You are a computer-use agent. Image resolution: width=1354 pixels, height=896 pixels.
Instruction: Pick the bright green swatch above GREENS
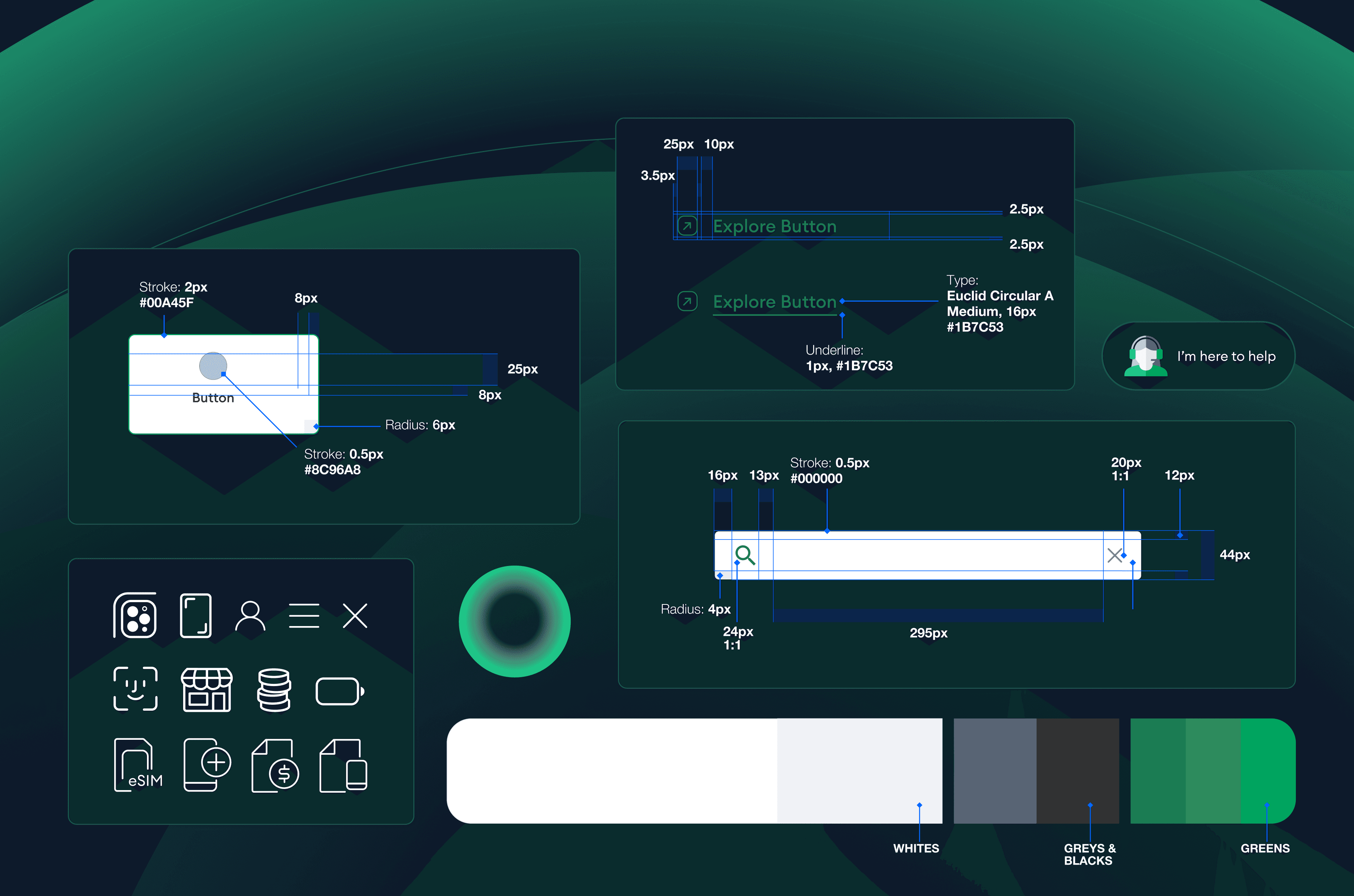[1268, 771]
